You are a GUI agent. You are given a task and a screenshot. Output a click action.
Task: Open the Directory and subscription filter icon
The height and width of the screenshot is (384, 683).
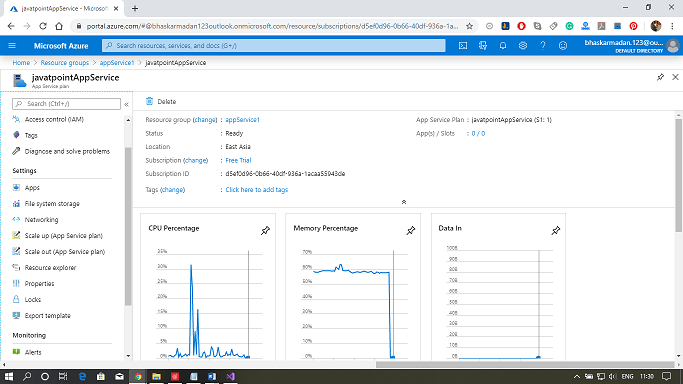tap(483, 45)
